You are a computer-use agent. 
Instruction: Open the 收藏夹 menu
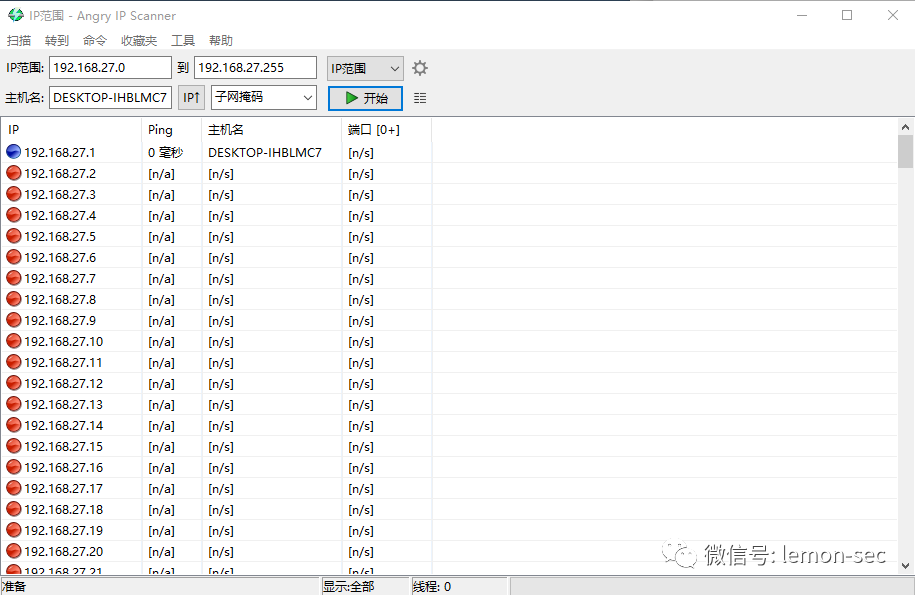(139, 40)
